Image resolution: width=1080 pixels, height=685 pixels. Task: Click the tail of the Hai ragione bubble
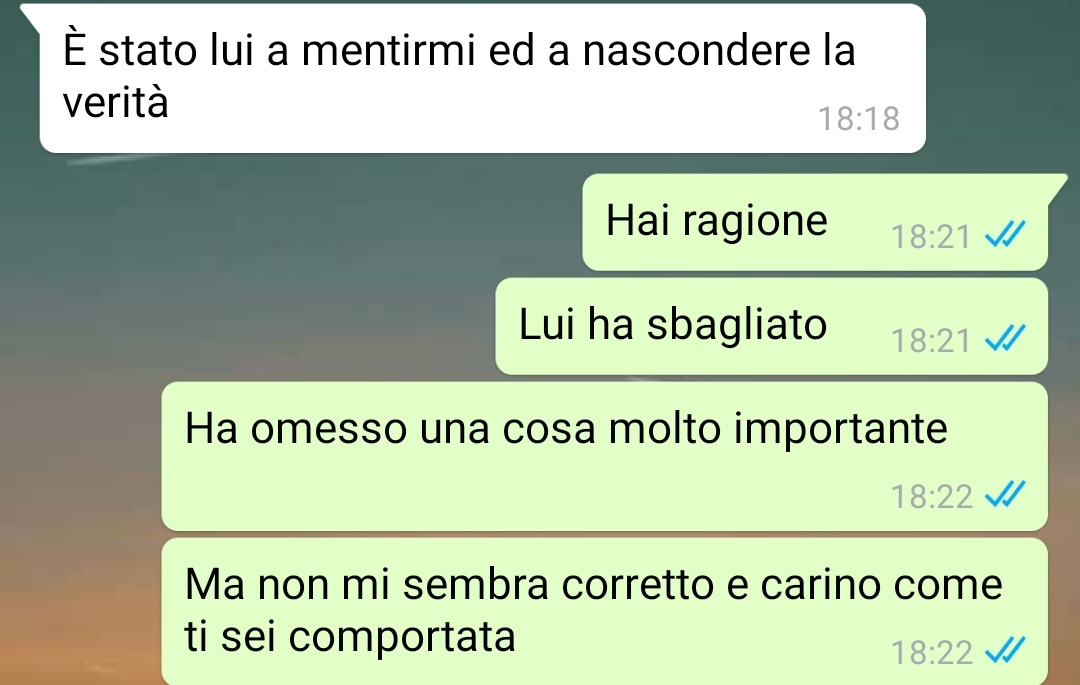[x=1058, y=187]
